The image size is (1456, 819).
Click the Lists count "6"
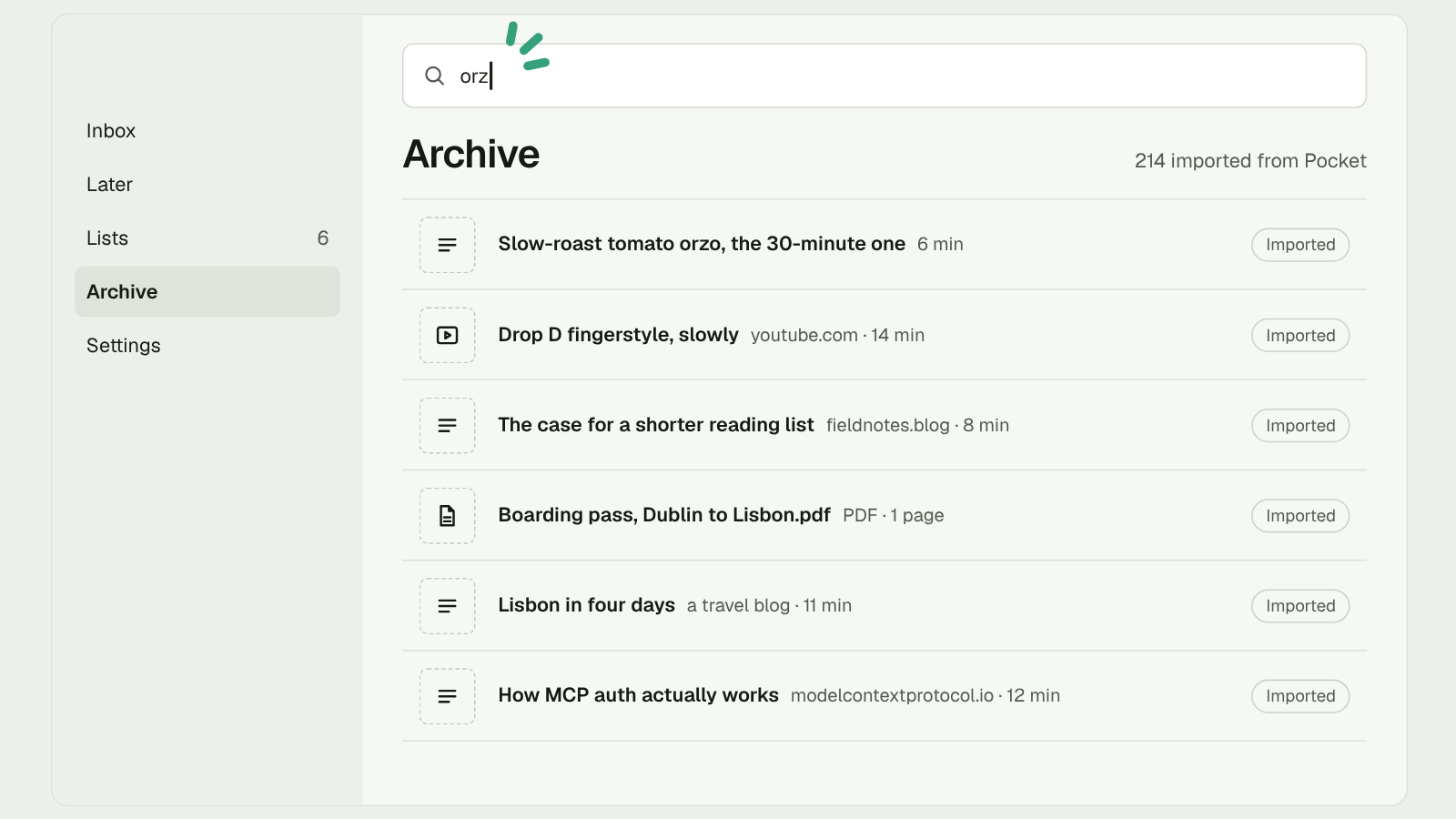coord(322,238)
